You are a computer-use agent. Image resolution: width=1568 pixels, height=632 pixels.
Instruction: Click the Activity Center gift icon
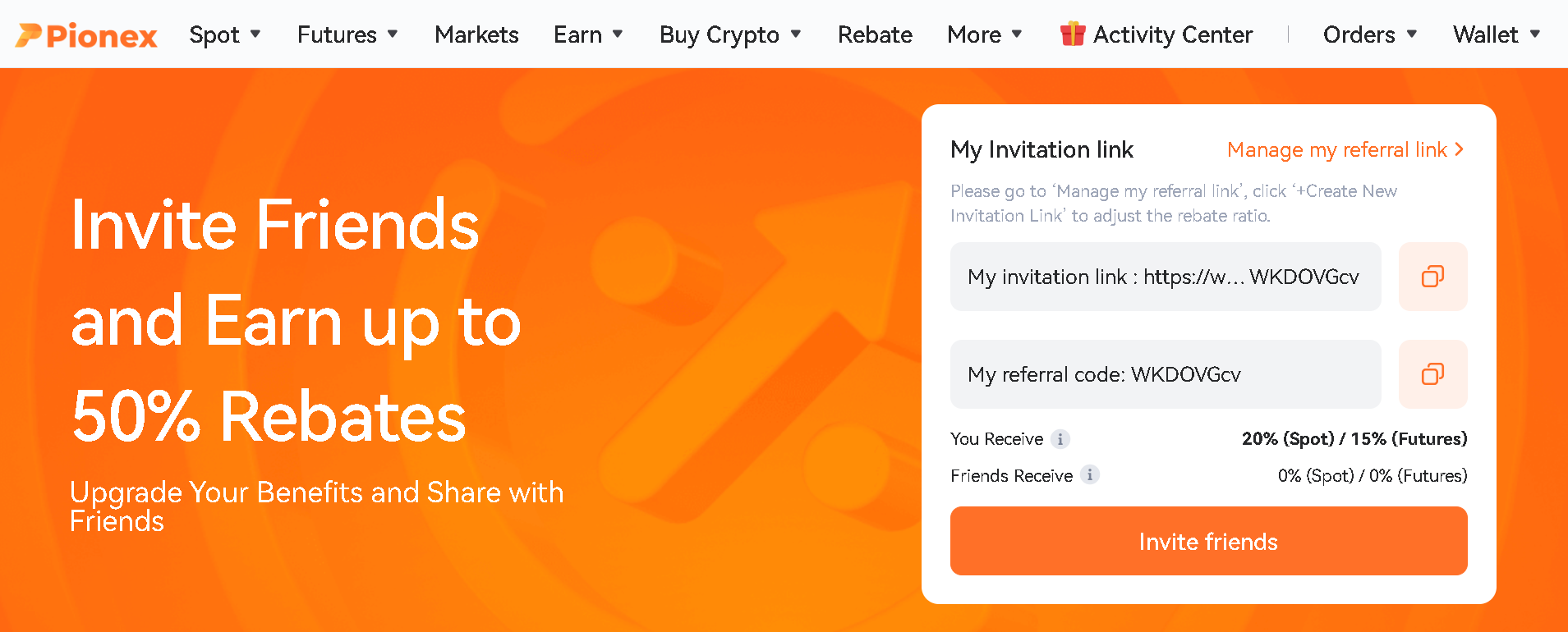point(1073,34)
